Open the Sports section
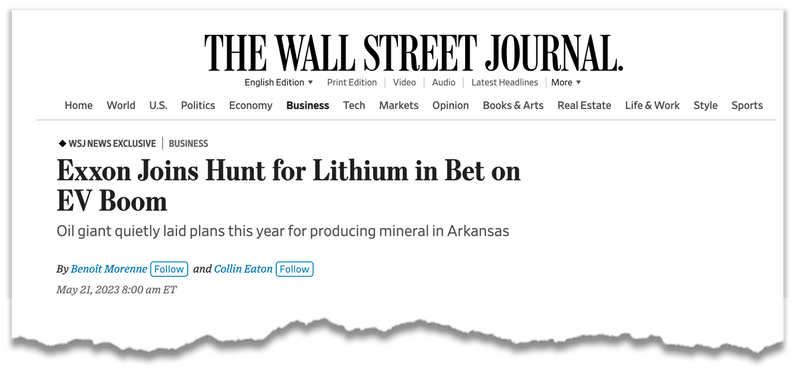This screenshot has height=374, width=800. pos(747,105)
